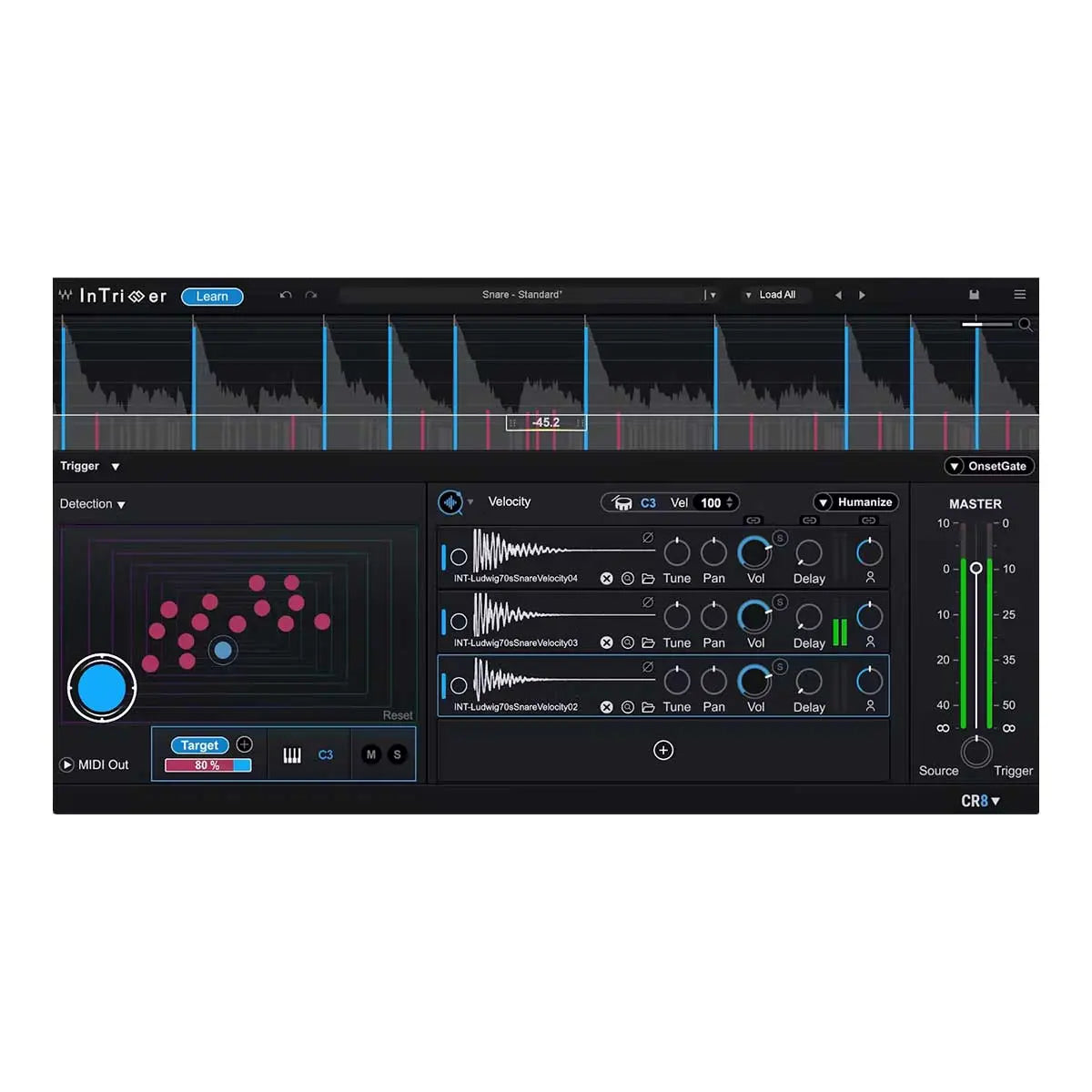
Task: Toggle the S solo button next to the M button
Action: (398, 754)
